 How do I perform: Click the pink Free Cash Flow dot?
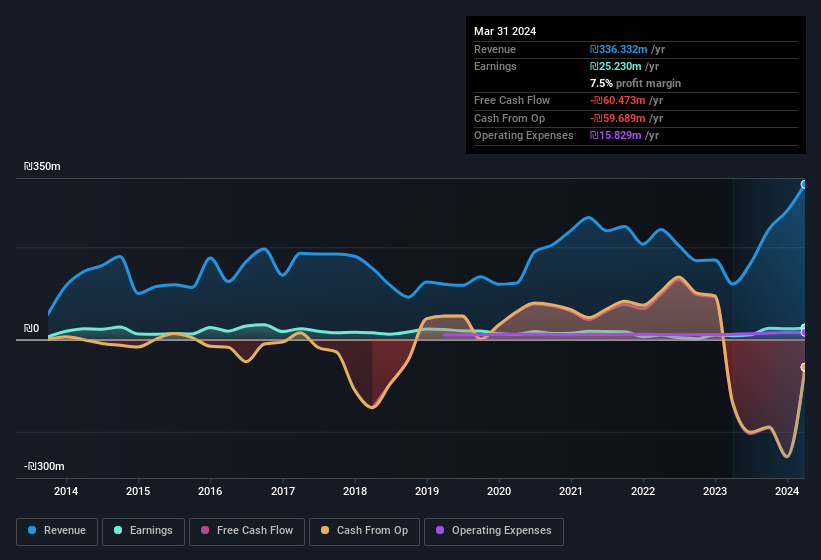(205, 531)
